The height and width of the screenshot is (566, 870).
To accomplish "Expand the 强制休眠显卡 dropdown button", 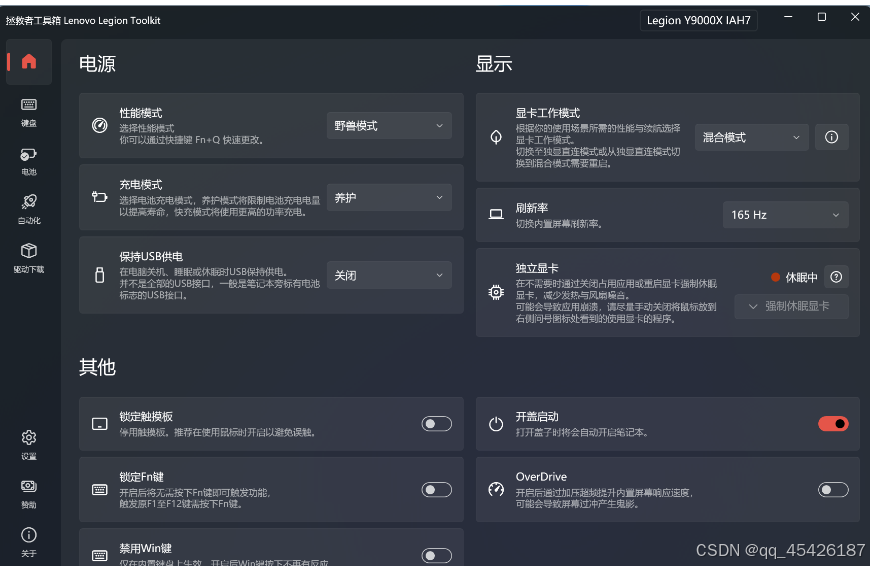I will (x=791, y=306).
